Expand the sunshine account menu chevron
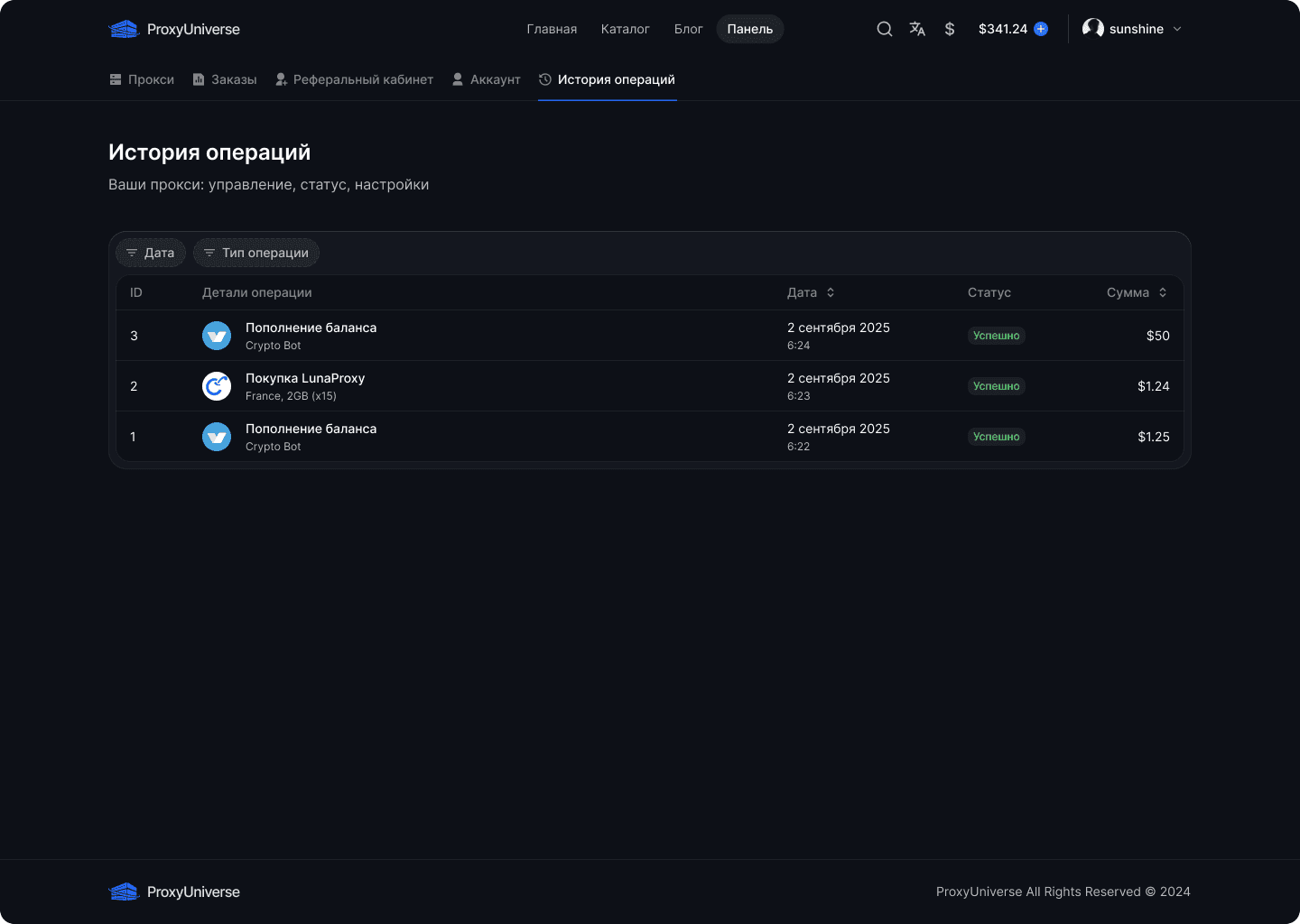Screen dimensions: 1300x924 tap(1177, 29)
